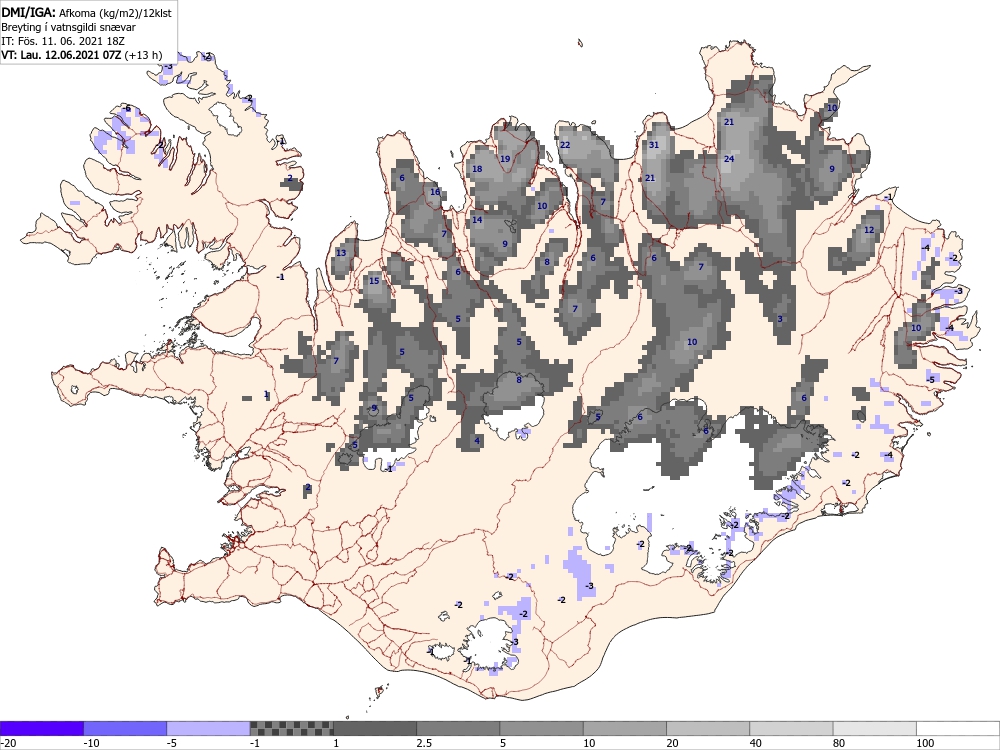This screenshot has width=1000, height=750.
Task: Choose the gray 2.5 to 5 legend swatch
Action: point(459,728)
